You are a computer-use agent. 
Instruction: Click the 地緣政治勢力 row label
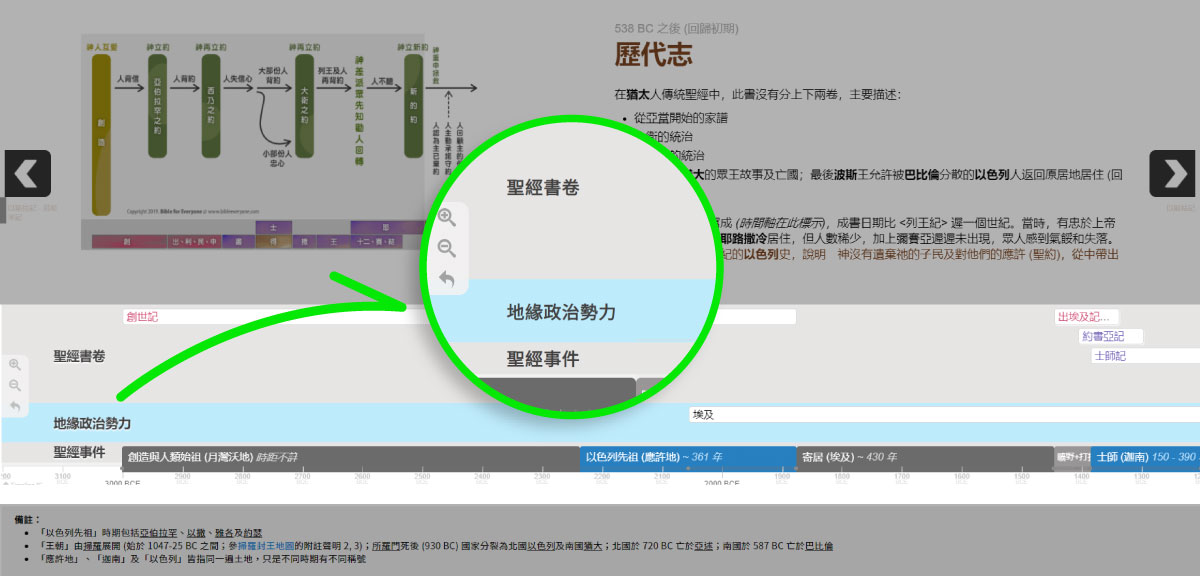[x=92, y=424]
